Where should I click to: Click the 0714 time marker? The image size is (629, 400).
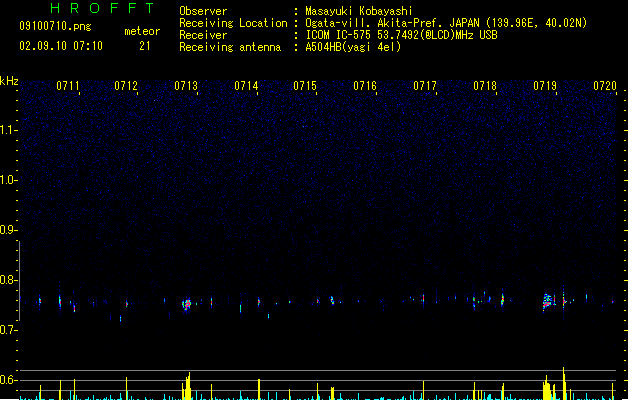tap(246, 86)
